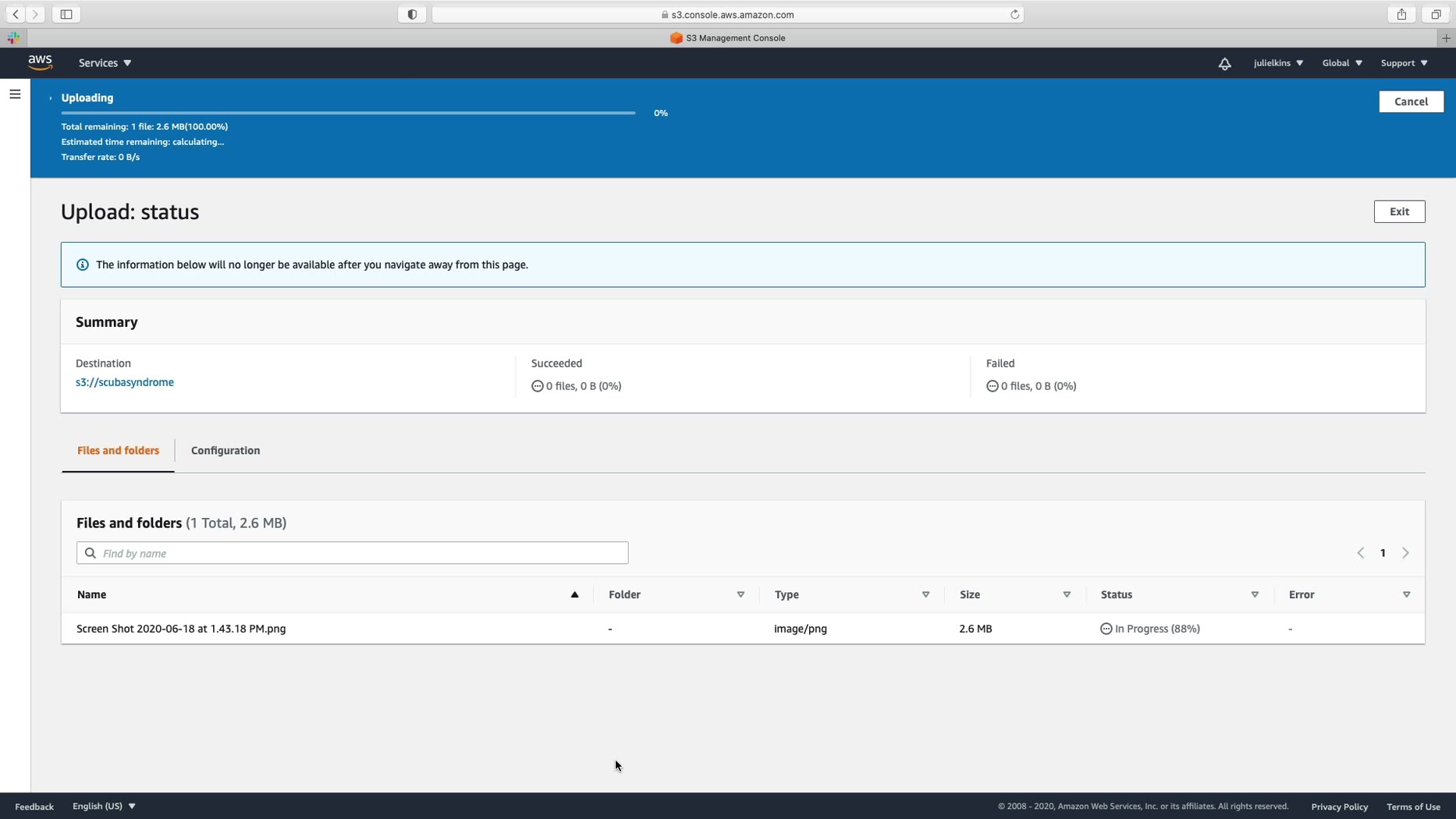Screen dimensions: 1456x819
Task: Click the Screen Shot 2020-06-18 file name
Action: tap(181, 629)
